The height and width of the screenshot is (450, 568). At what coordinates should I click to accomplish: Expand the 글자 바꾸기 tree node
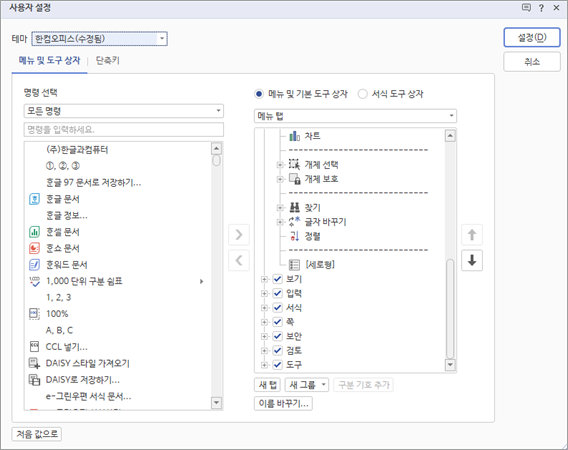[280, 222]
